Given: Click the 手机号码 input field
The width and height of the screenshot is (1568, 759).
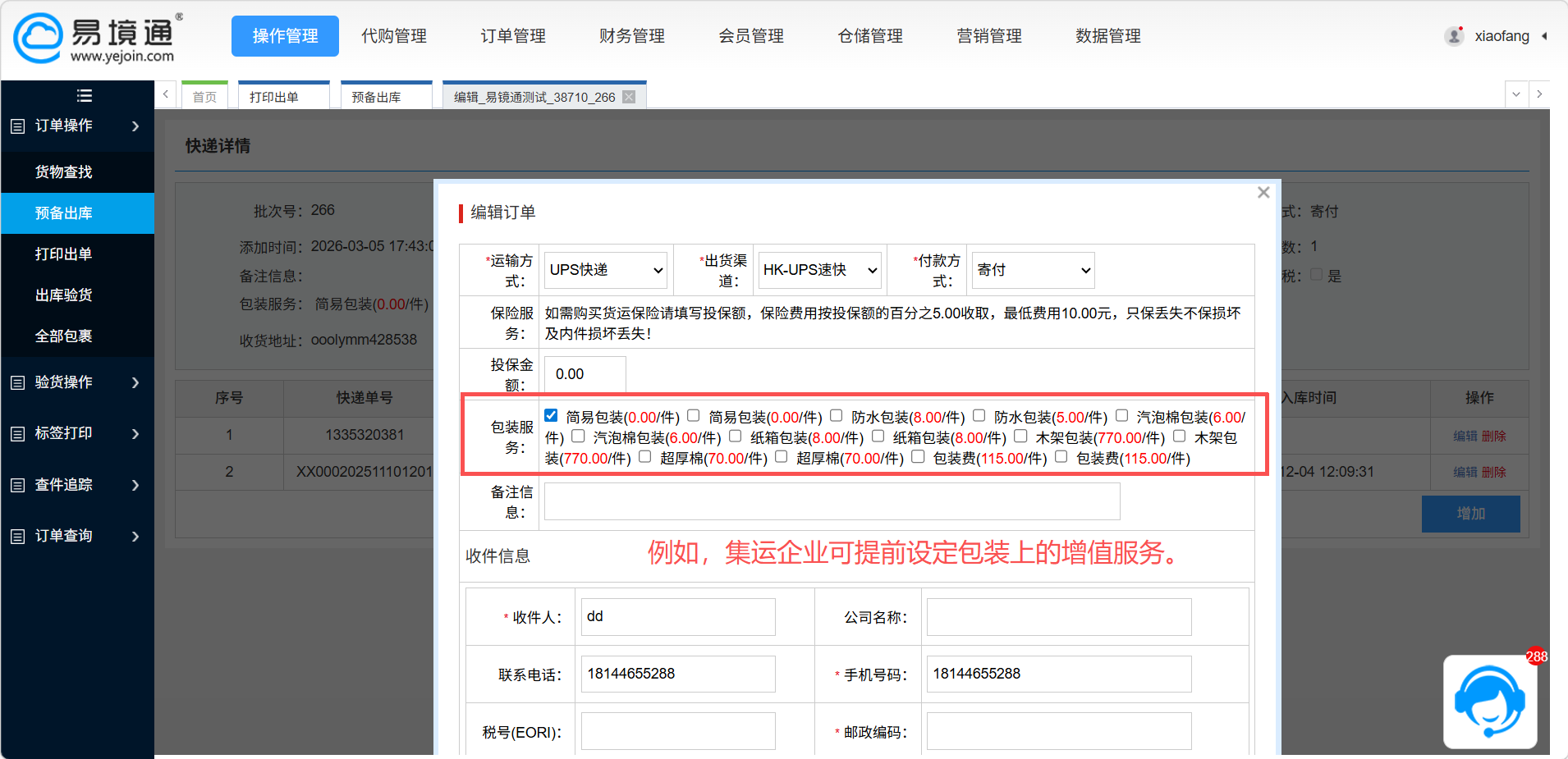Looking at the screenshot, I should pyautogui.click(x=1059, y=674).
